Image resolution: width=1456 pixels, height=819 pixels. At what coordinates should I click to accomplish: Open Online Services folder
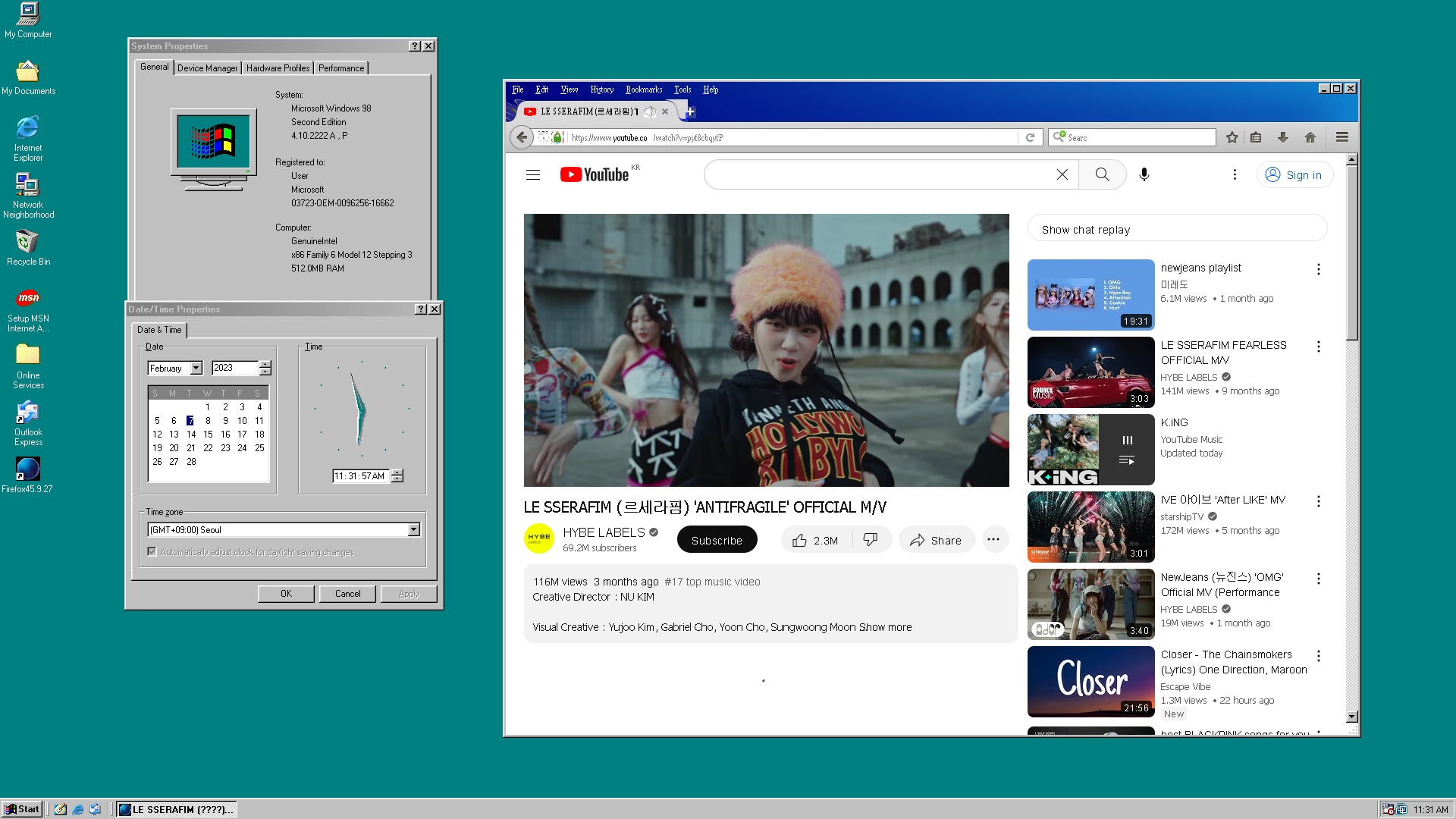pyautogui.click(x=28, y=367)
